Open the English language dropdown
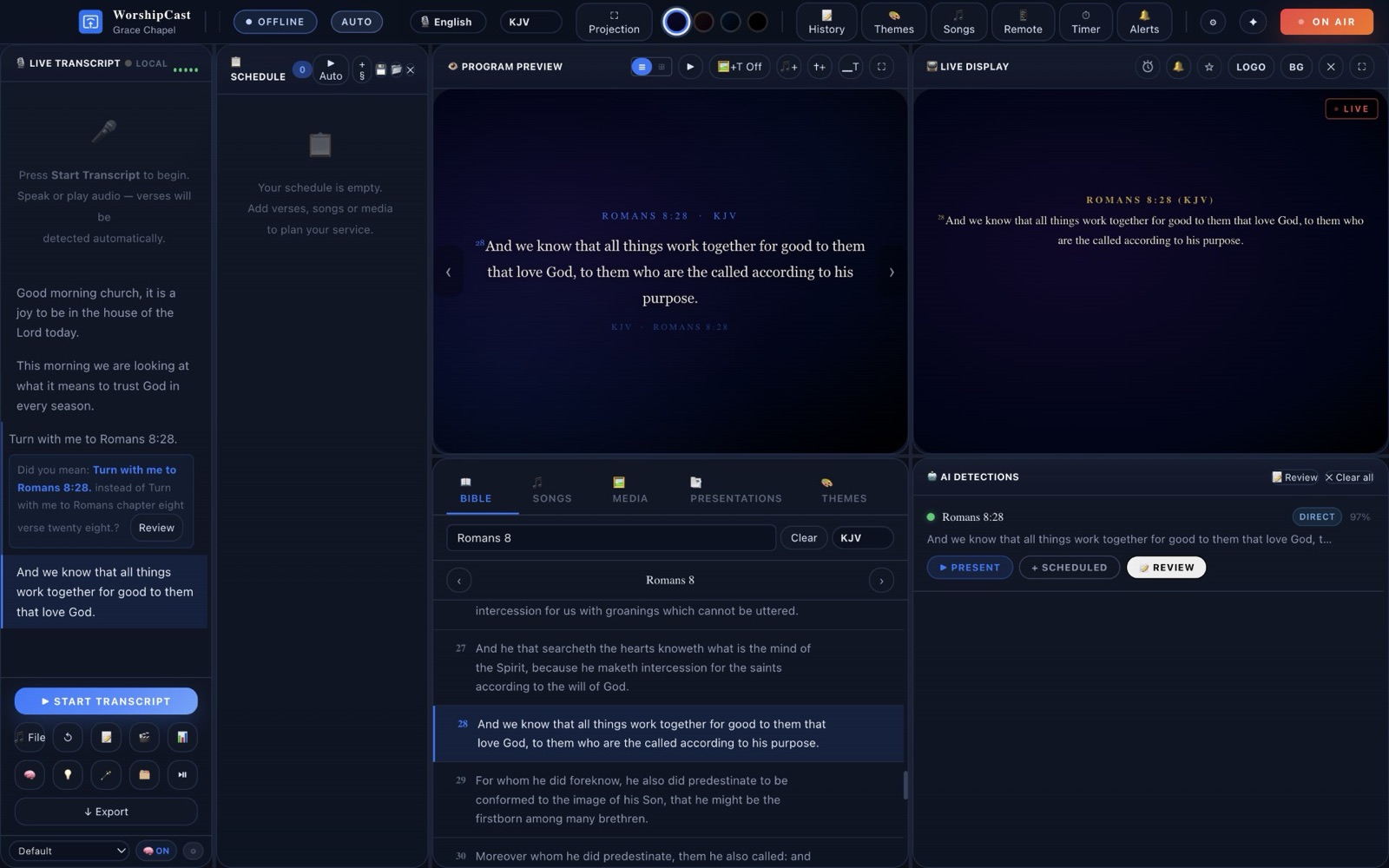Screen dimensions: 1389x868 pyautogui.click(x=448, y=22)
